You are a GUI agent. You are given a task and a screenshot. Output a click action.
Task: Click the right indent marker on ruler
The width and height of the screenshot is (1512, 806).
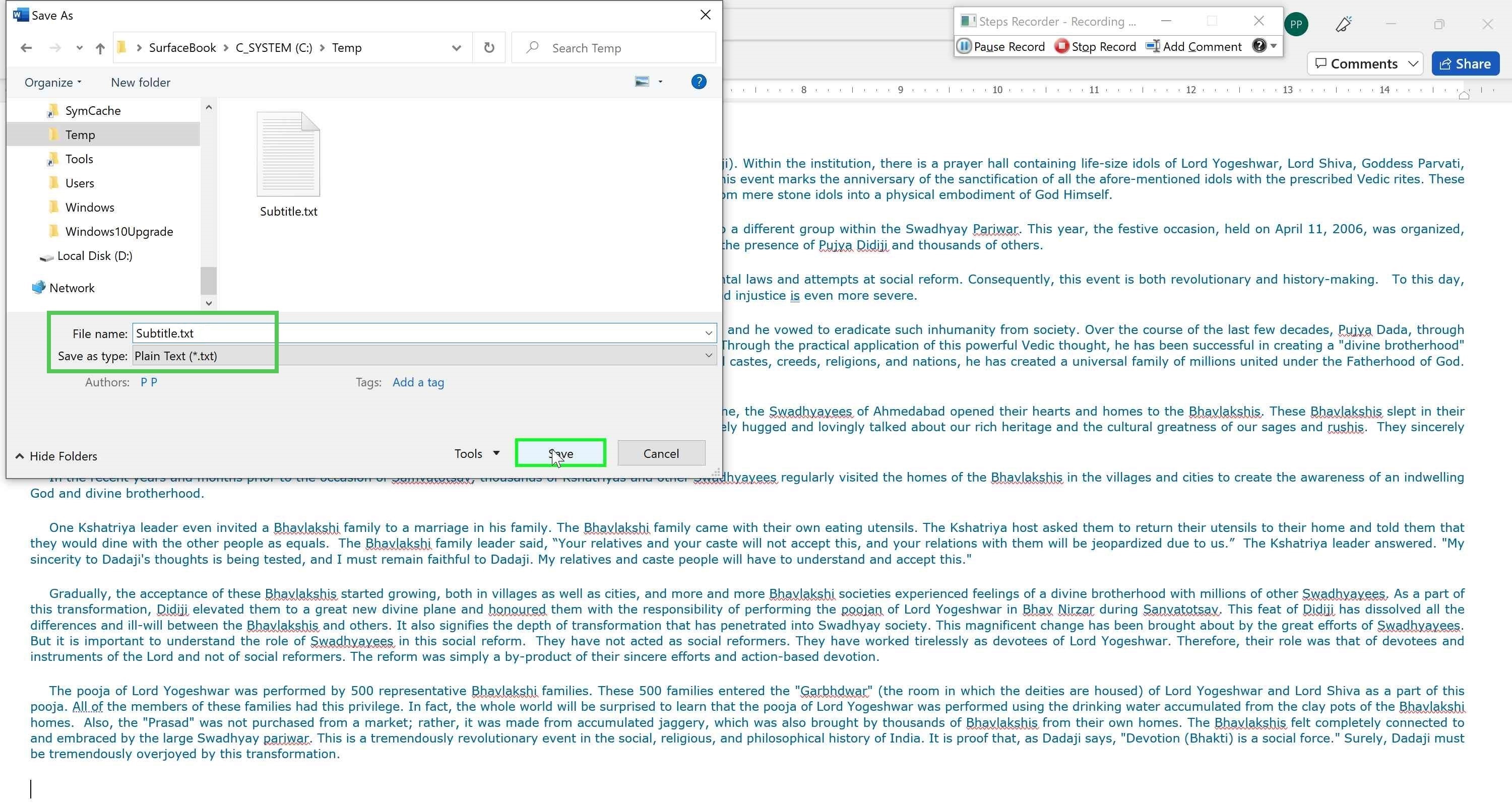pos(1464,95)
